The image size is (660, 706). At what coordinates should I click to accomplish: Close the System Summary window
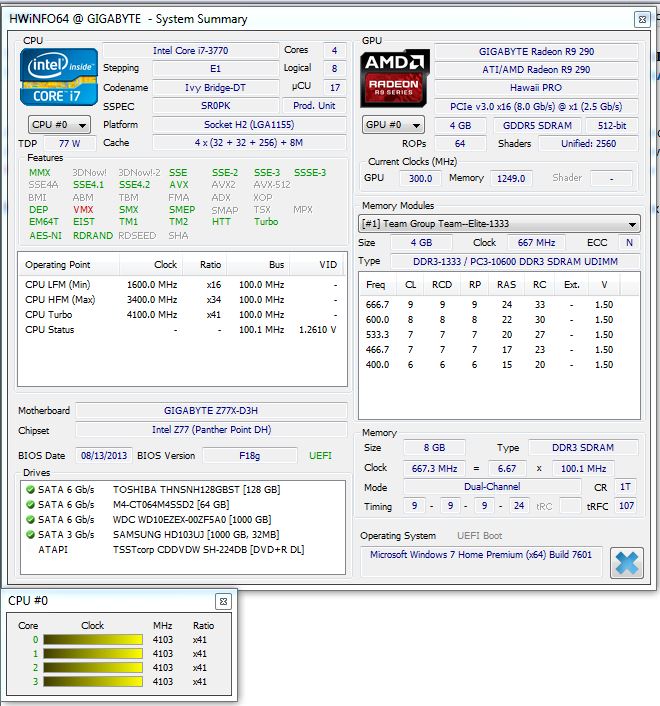[642, 19]
